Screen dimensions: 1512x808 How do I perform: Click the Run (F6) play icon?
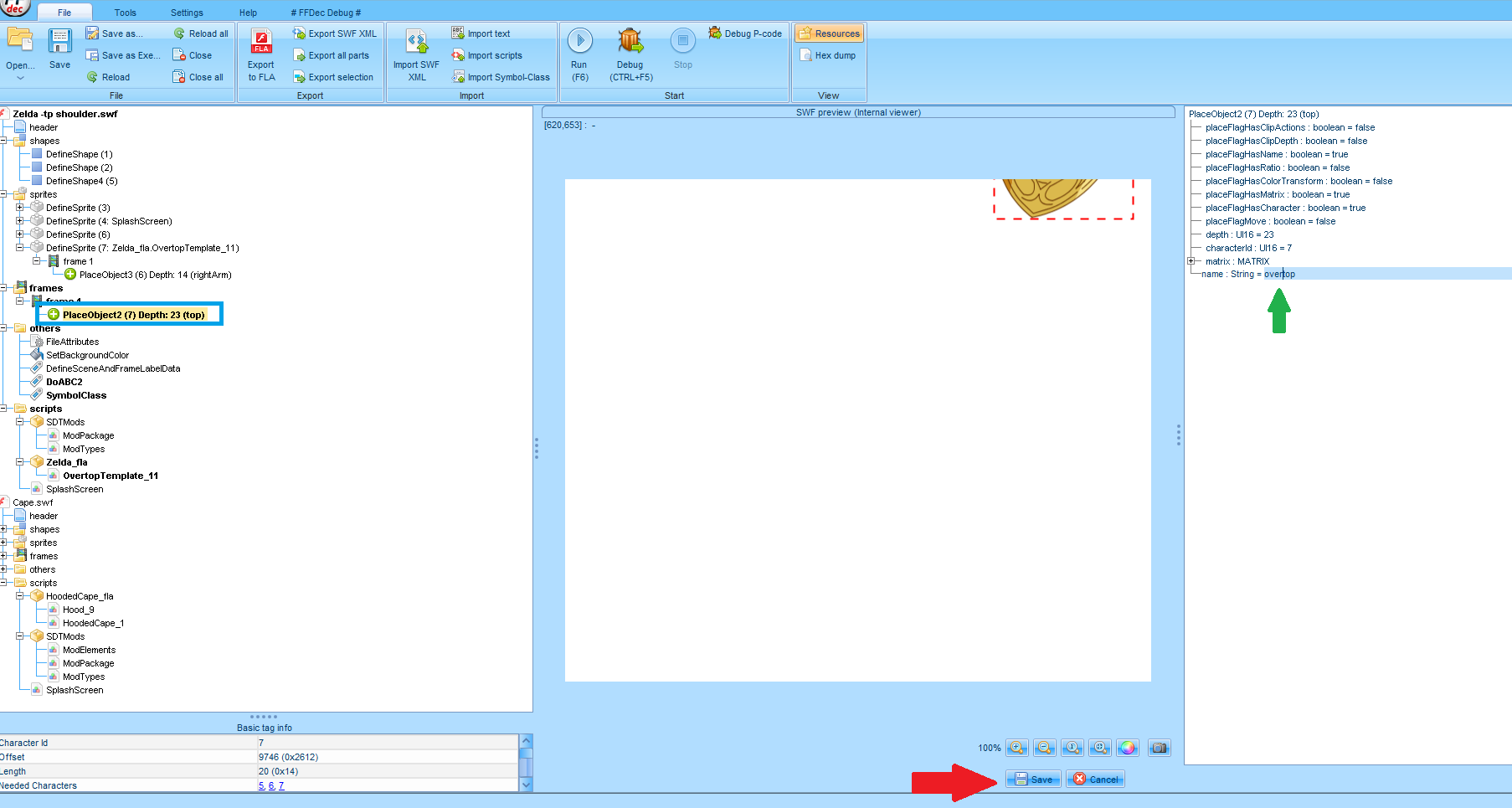(579, 40)
